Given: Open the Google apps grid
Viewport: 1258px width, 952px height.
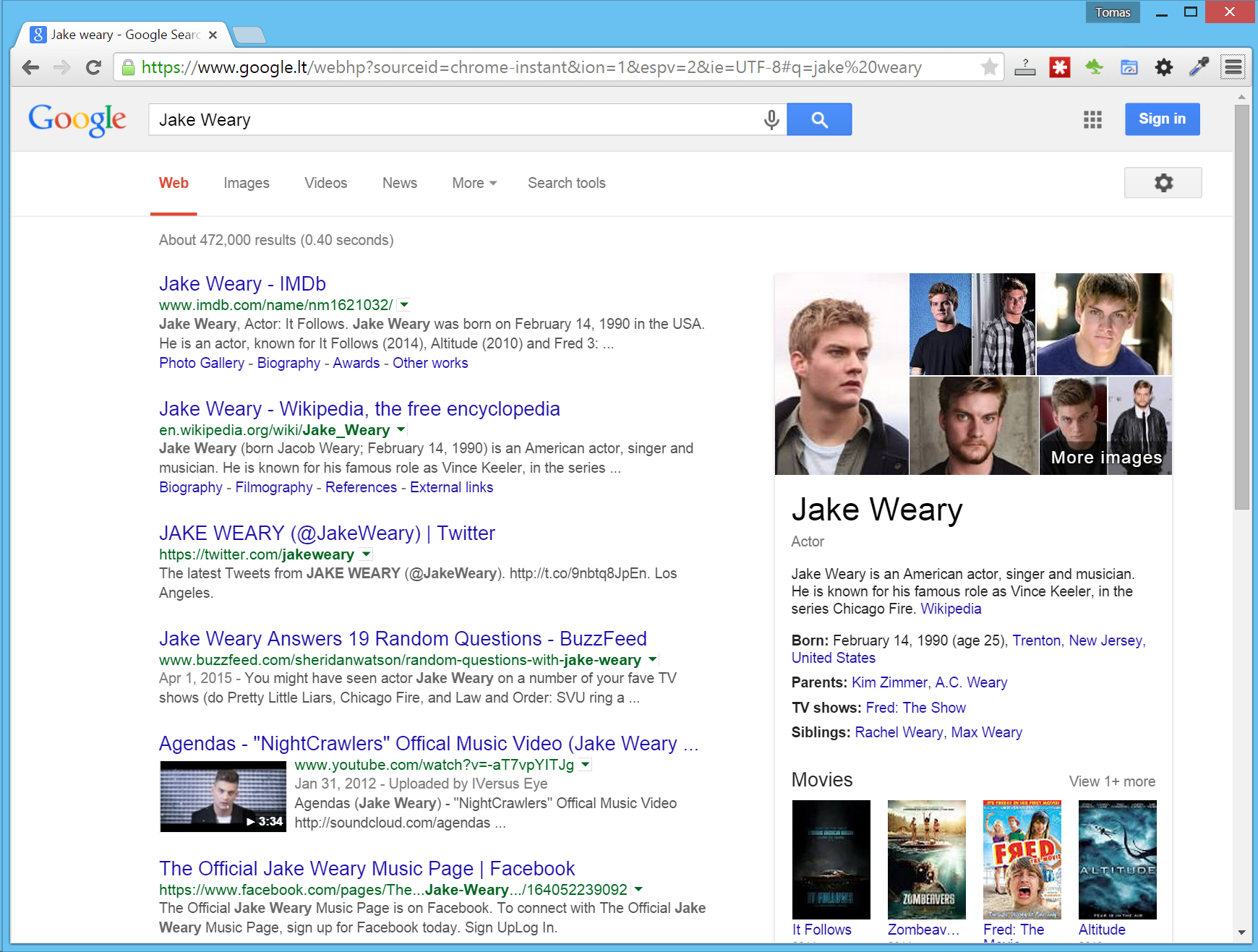Looking at the screenshot, I should click(1092, 119).
